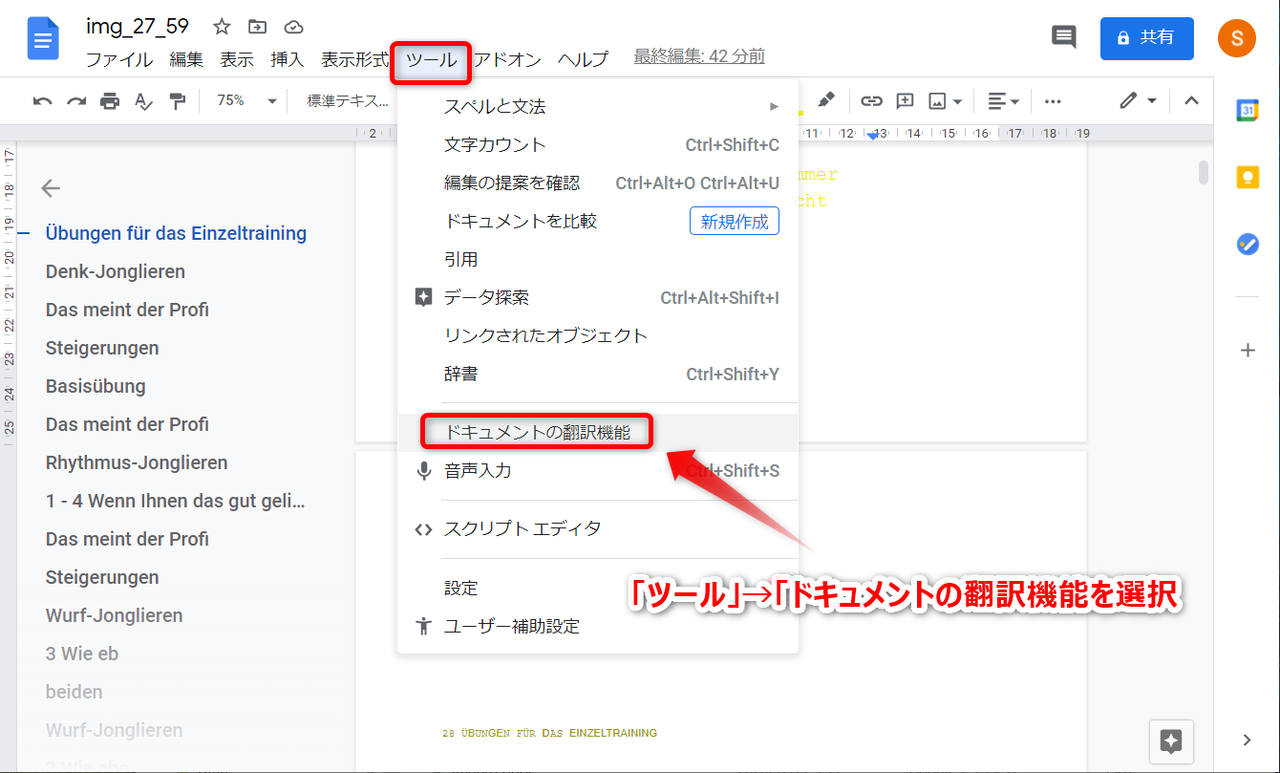Click the Redo arrow in toolbar

76,101
